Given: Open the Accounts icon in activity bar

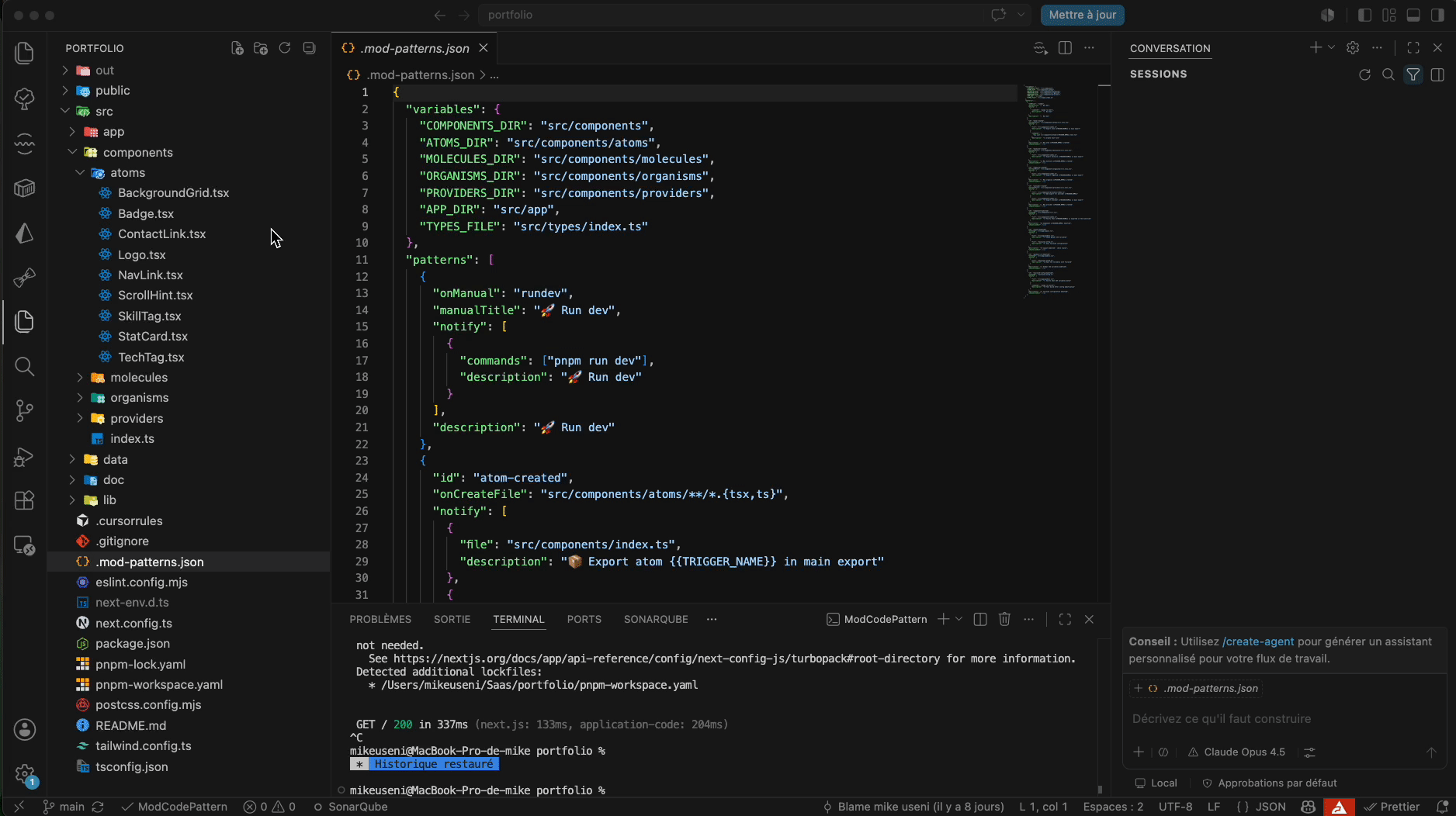Looking at the screenshot, I should [25, 729].
